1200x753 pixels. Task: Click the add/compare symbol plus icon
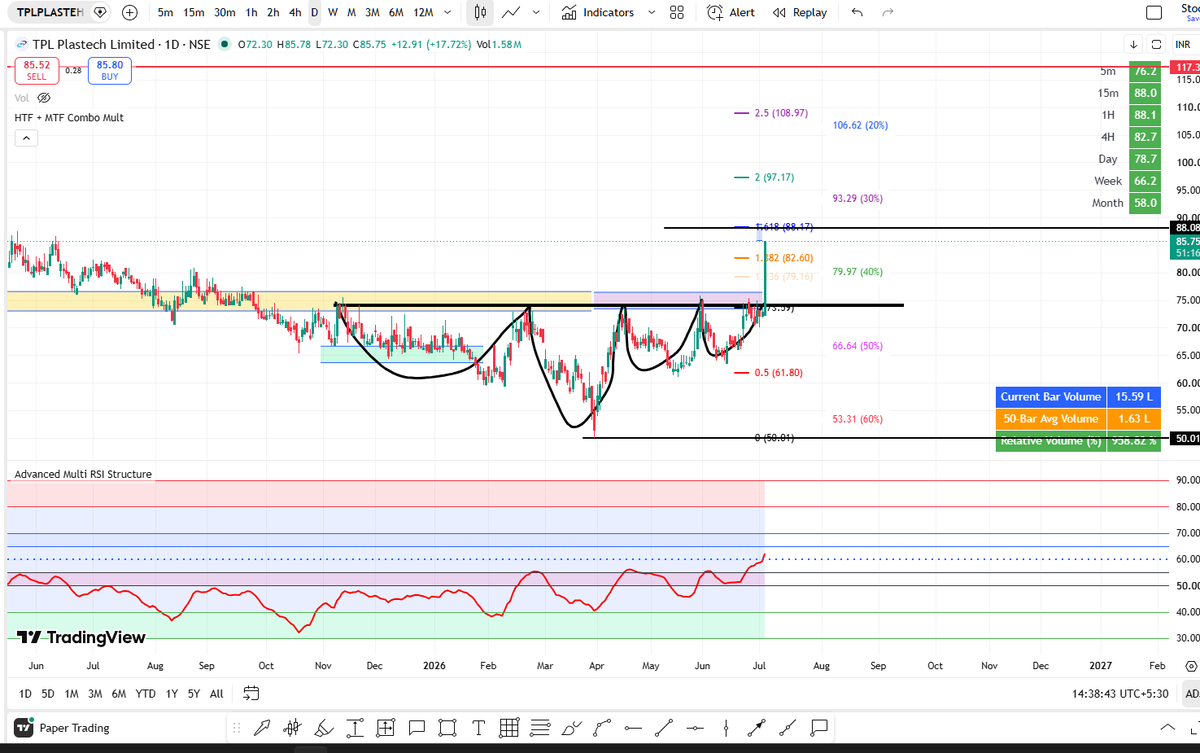(x=130, y=12)
